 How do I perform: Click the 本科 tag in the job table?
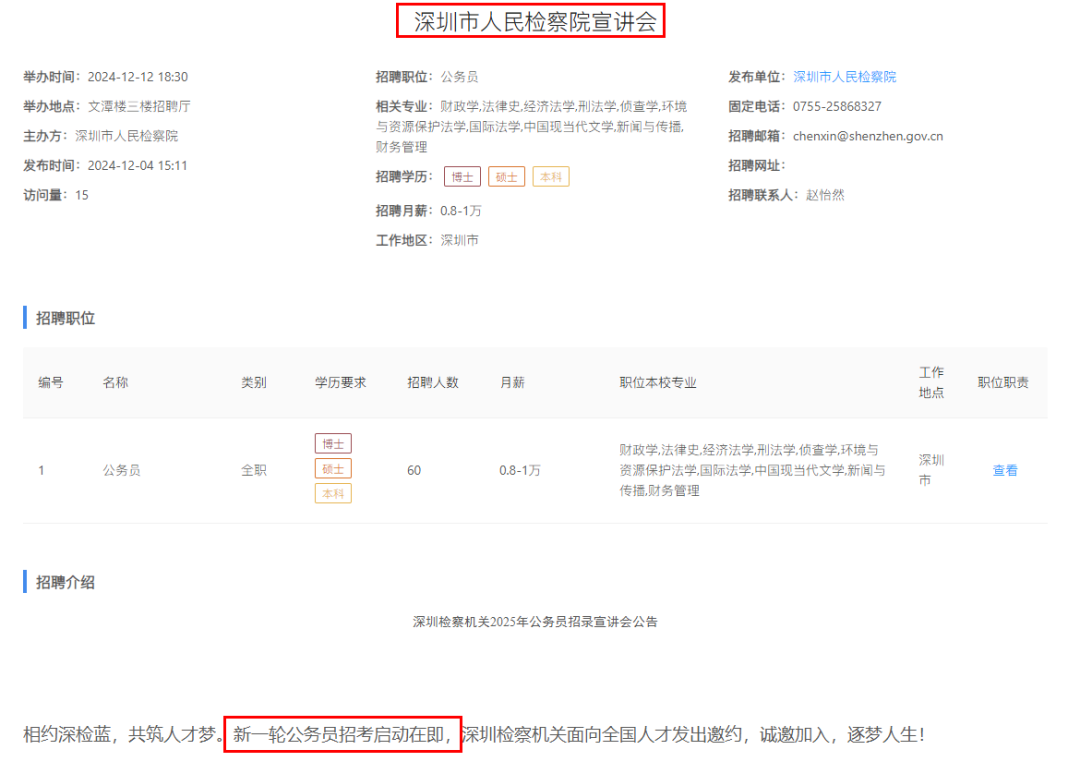pos(333,494)
